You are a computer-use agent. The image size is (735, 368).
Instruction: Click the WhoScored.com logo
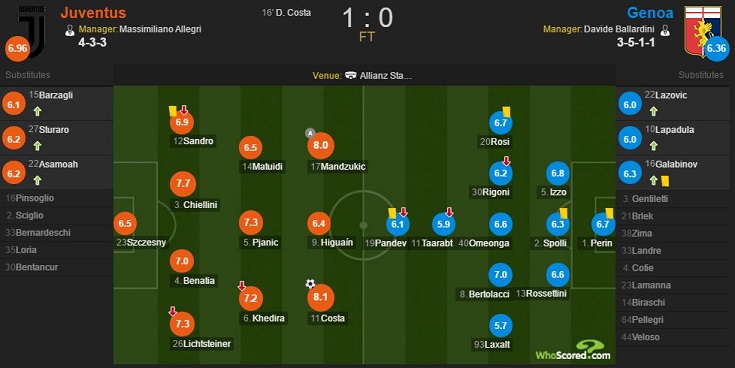point(573,351)
